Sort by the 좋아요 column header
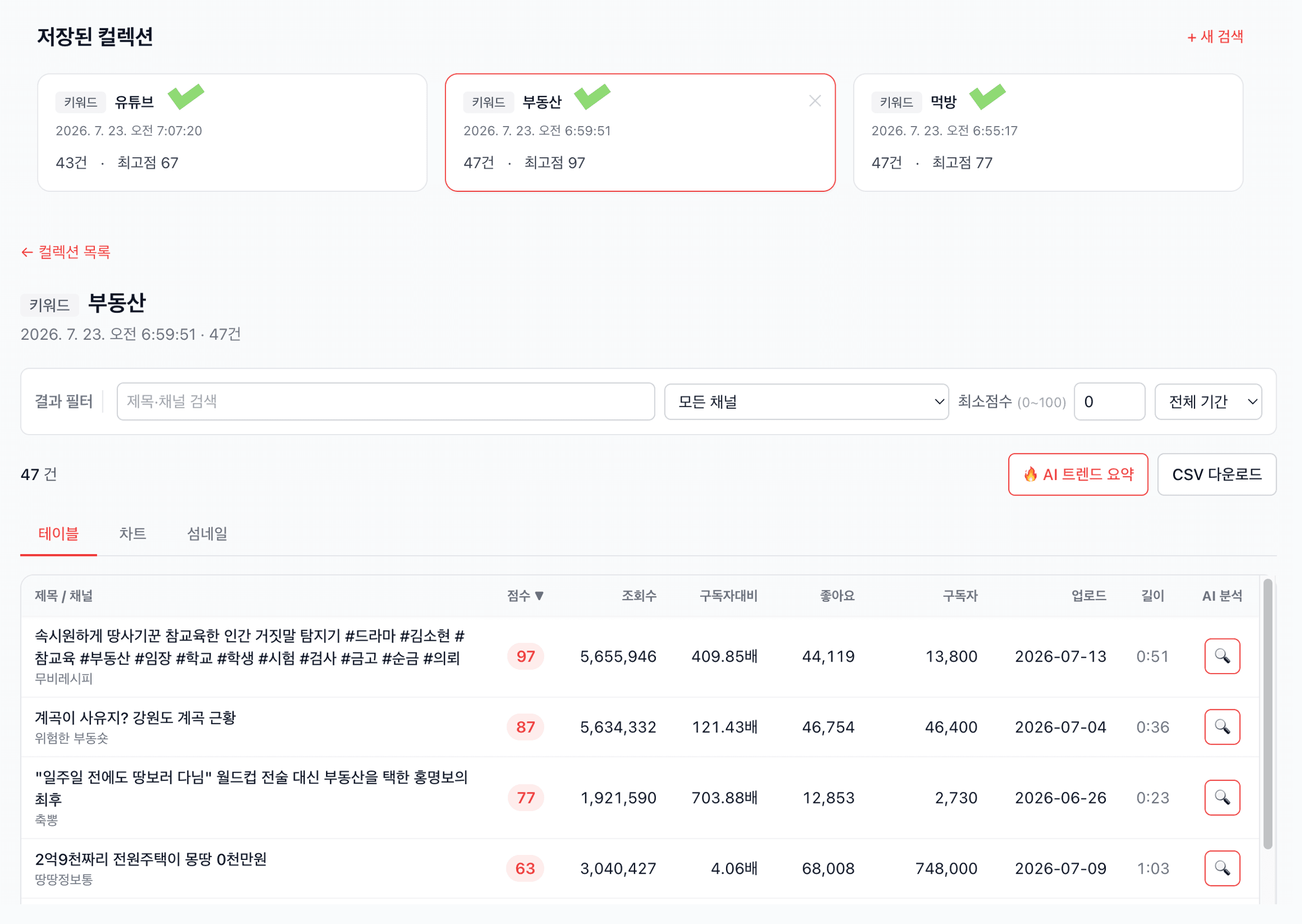Viewport: 1302px width, 924px height. pyautogui.click(x=837, y=596)
